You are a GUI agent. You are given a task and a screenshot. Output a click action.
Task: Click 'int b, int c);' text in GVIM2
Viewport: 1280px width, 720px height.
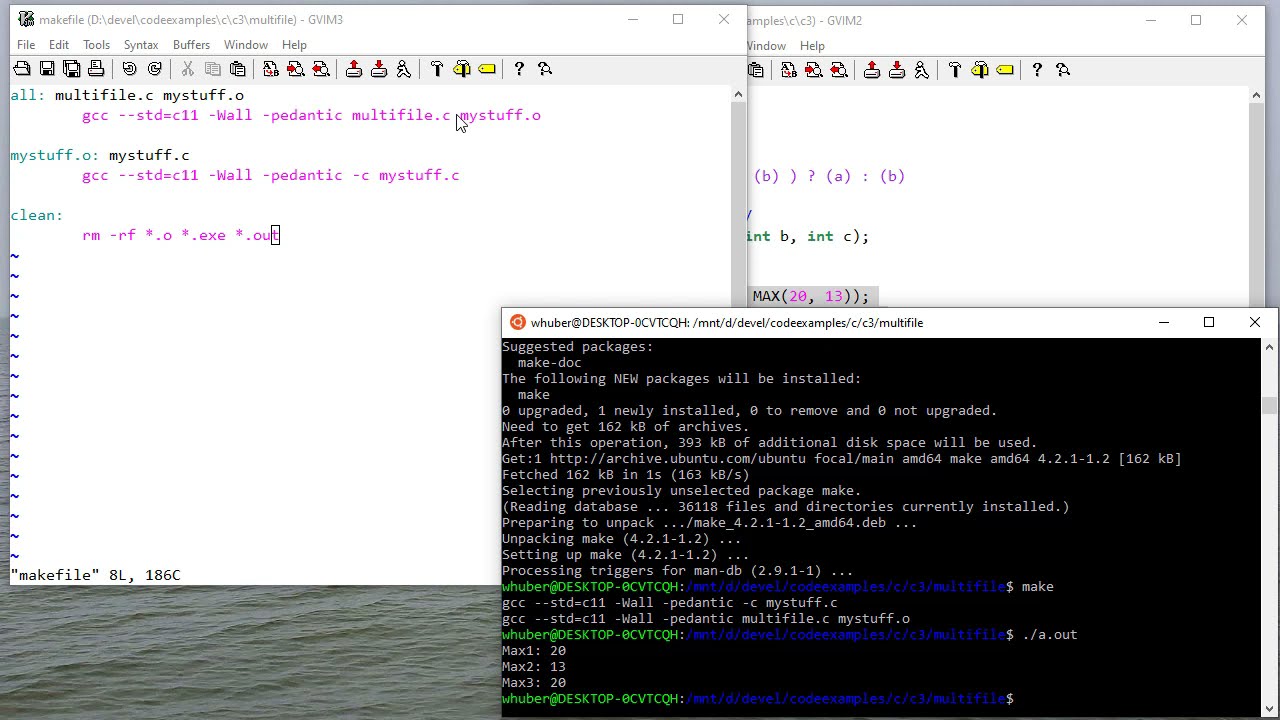pyautogui.click(x=808, y=236)
